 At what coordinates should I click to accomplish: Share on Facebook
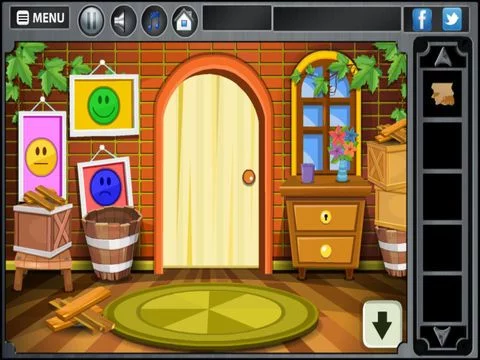tap(422, 19)
